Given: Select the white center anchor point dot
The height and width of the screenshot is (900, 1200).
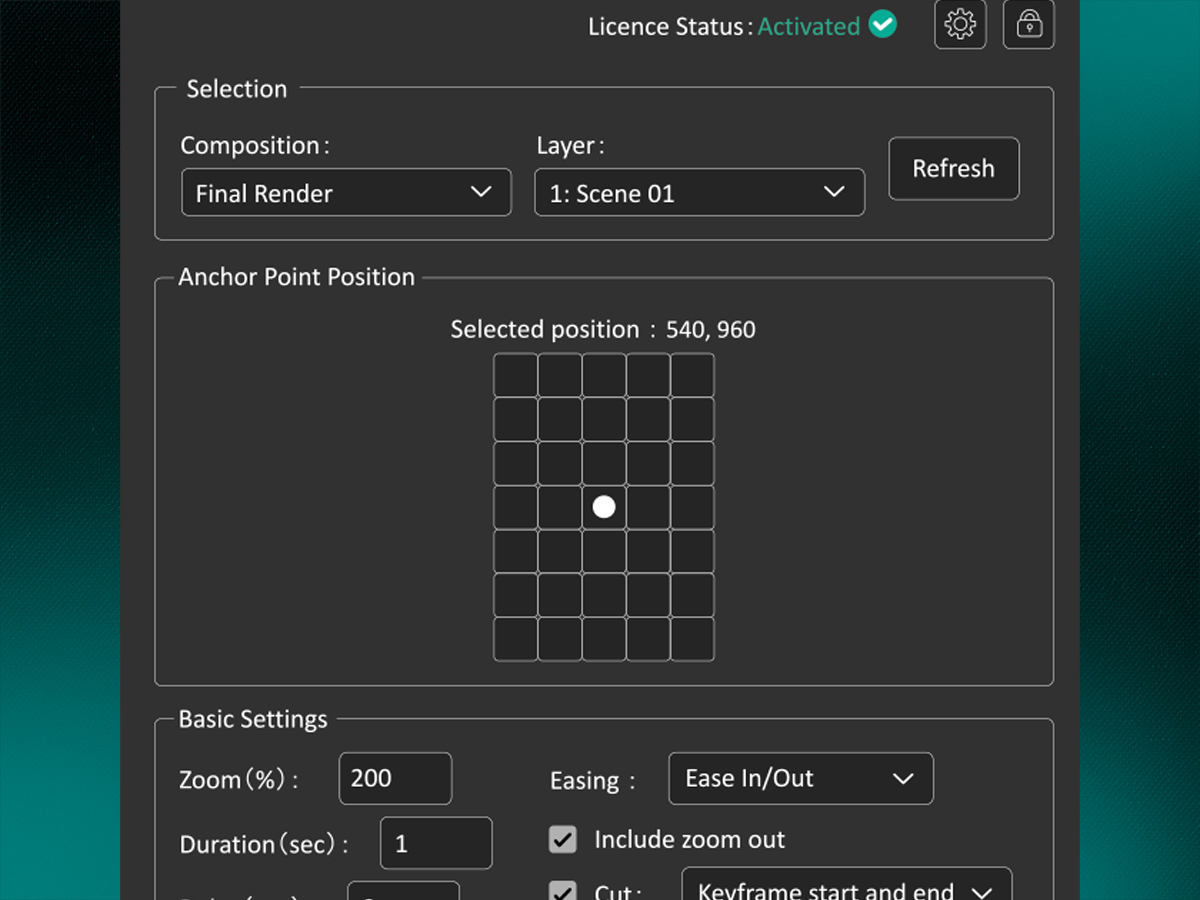Looking at the screenshot, I should pyautogui.click(x=604, y=507).
